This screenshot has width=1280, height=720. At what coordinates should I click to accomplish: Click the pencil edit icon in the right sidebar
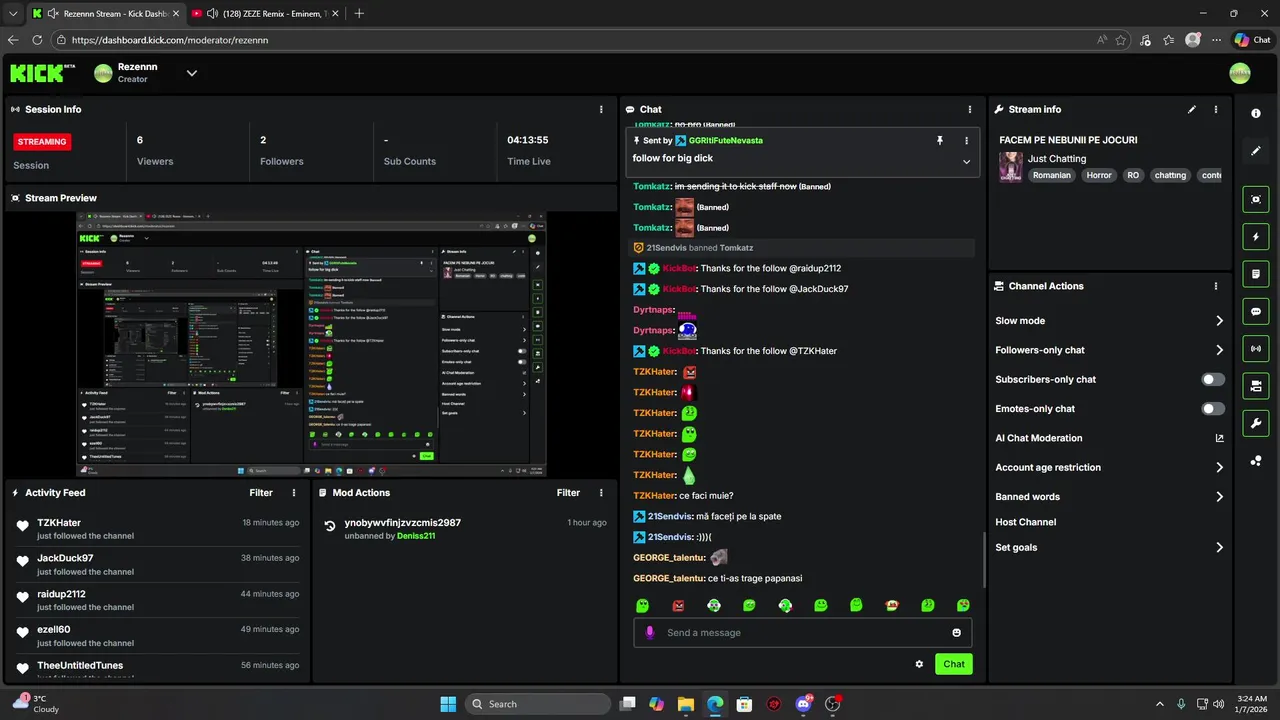tap(1256, 151)
